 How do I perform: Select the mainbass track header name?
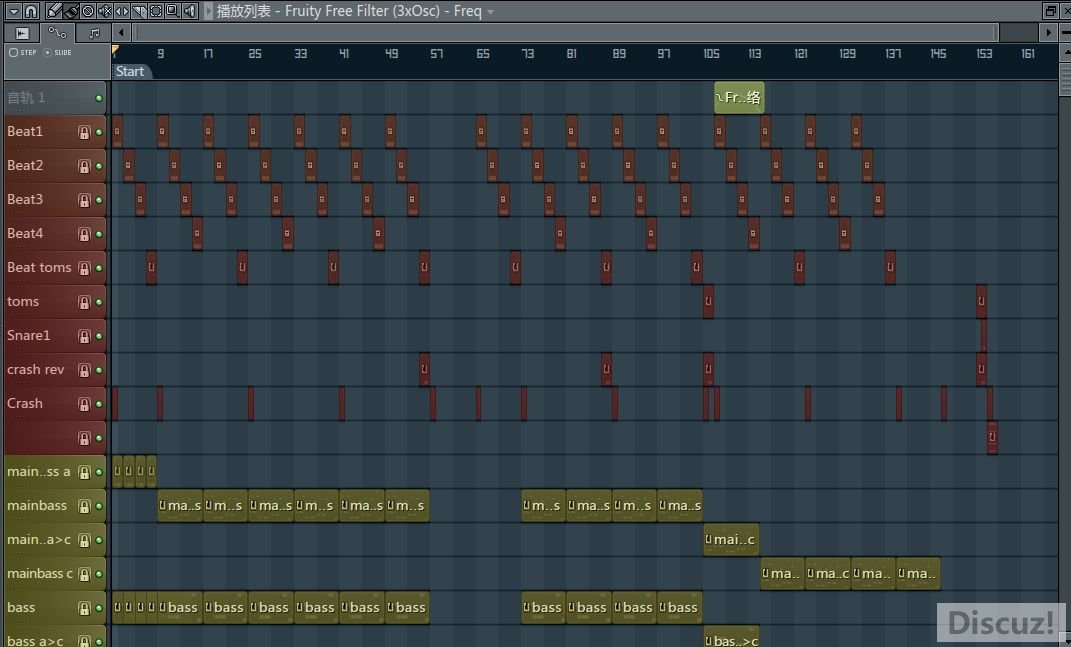click(37, 506)
